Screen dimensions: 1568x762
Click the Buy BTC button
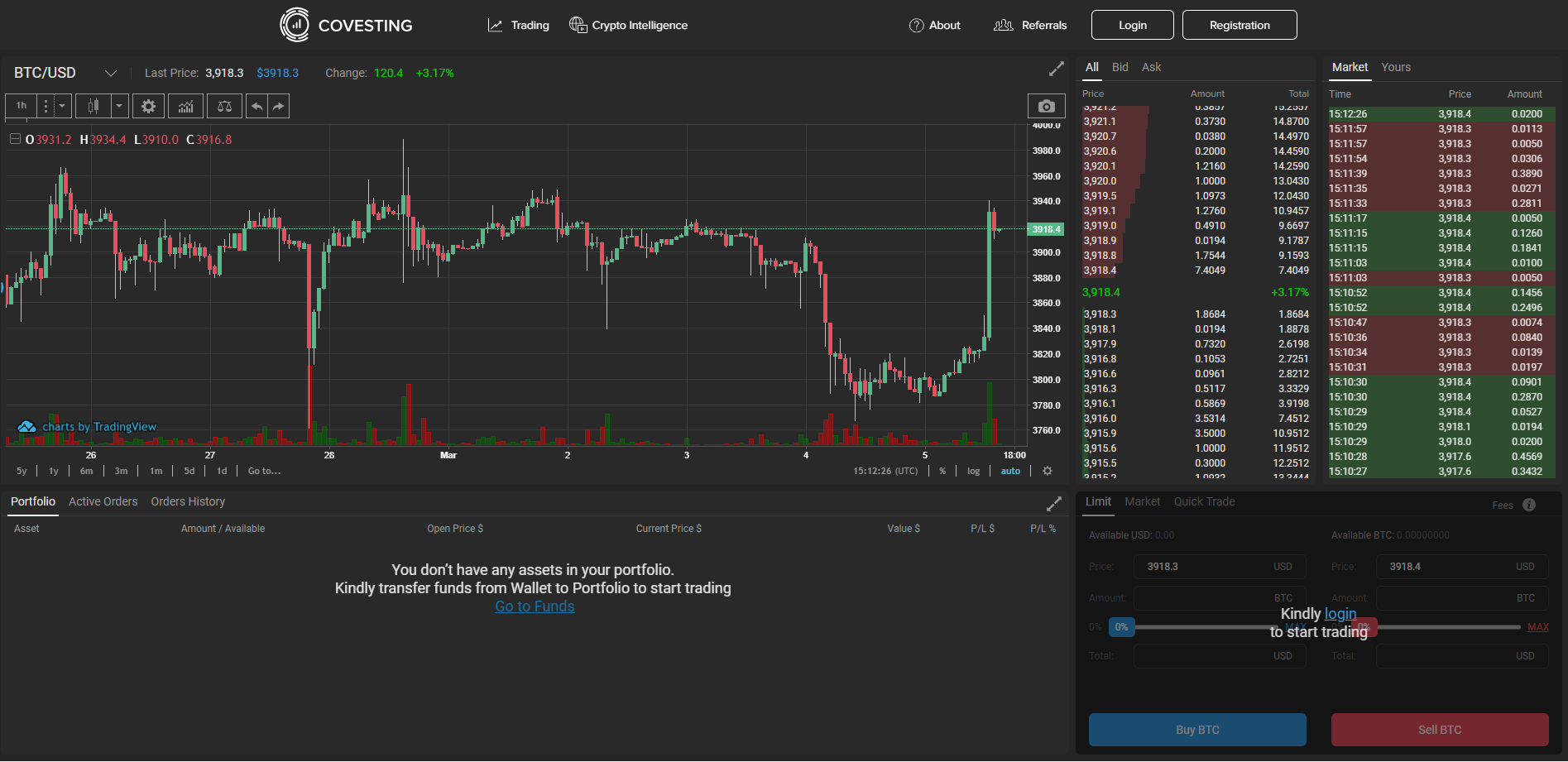click(1197, 730)
